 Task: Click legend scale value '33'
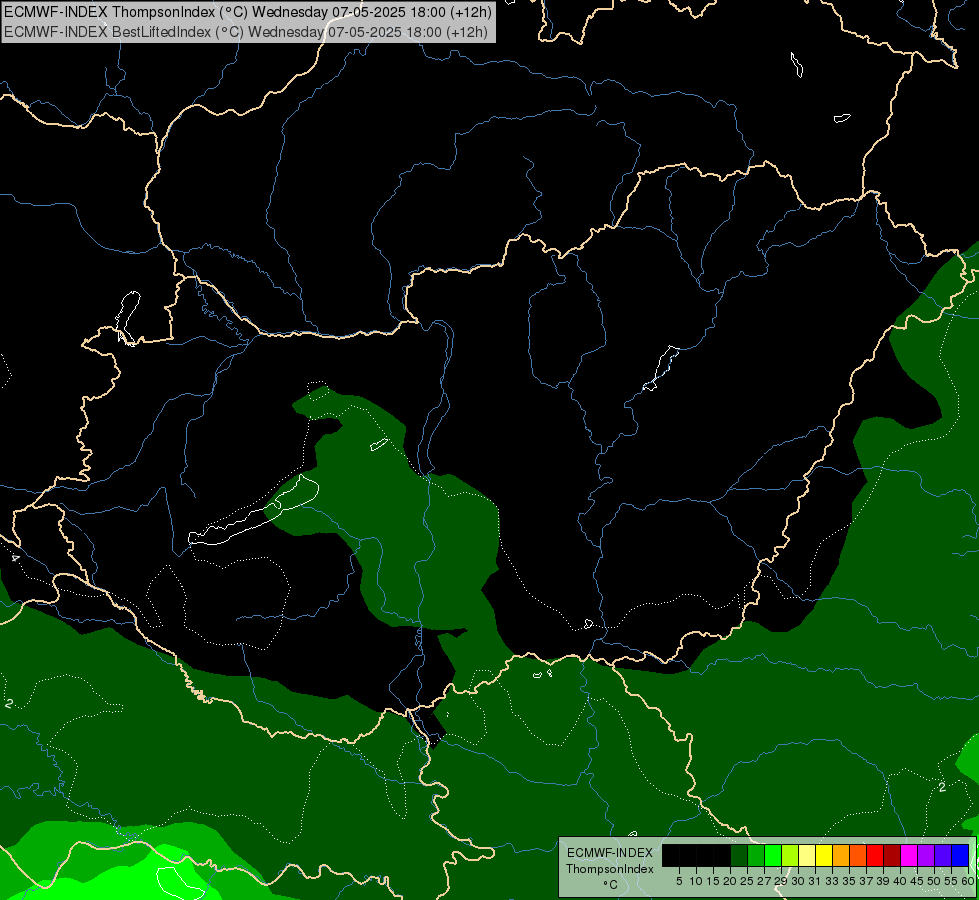point(832,881)
